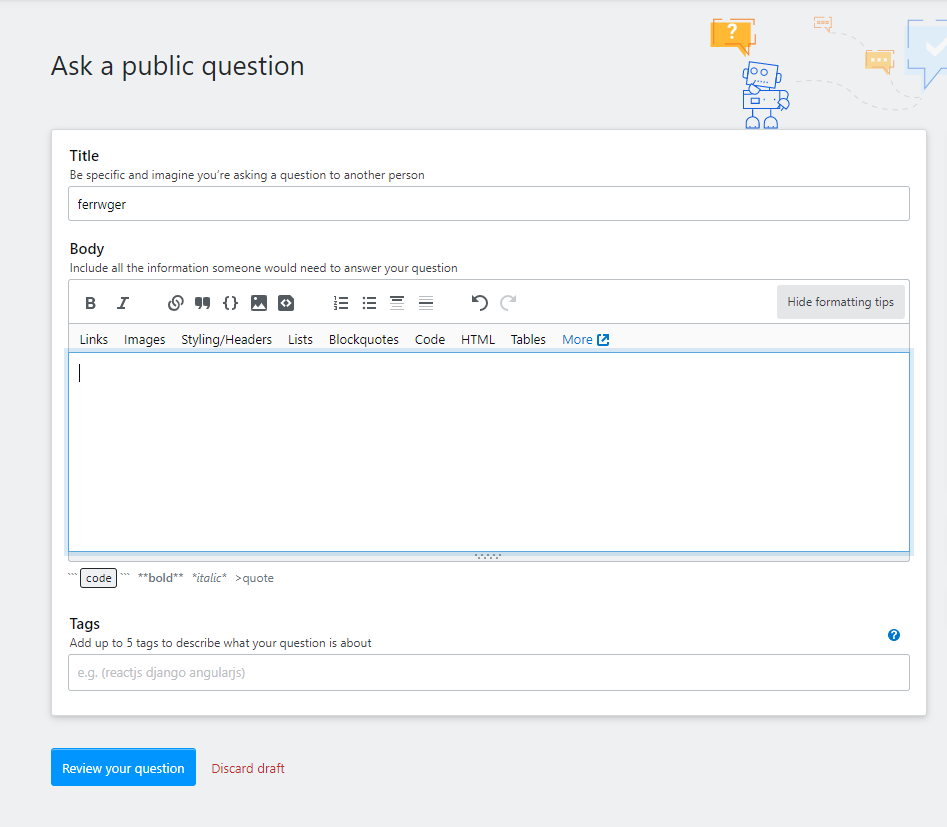Screen dimensions: 947x827
Task: Click the 'Body' field label
Action: click(x=87, y=249)
